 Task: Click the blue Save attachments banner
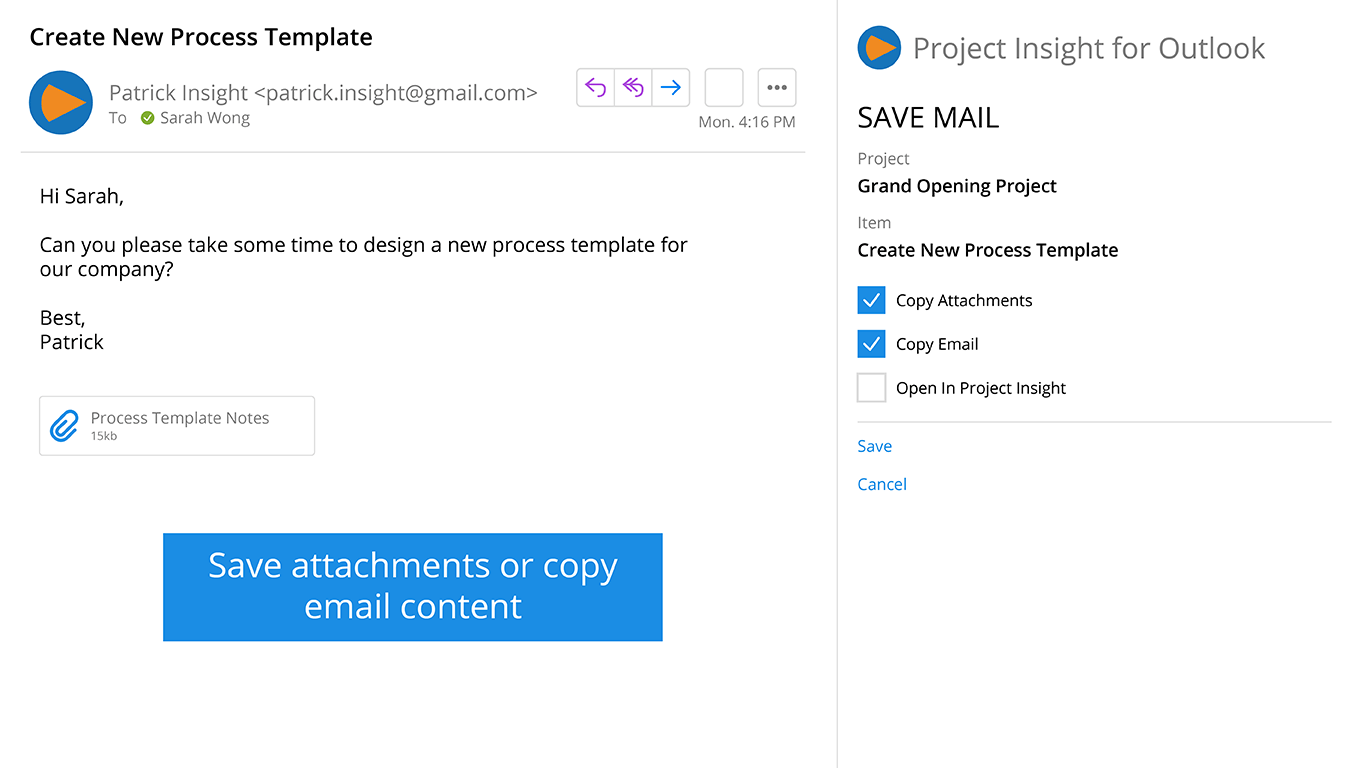pos(412,586)
